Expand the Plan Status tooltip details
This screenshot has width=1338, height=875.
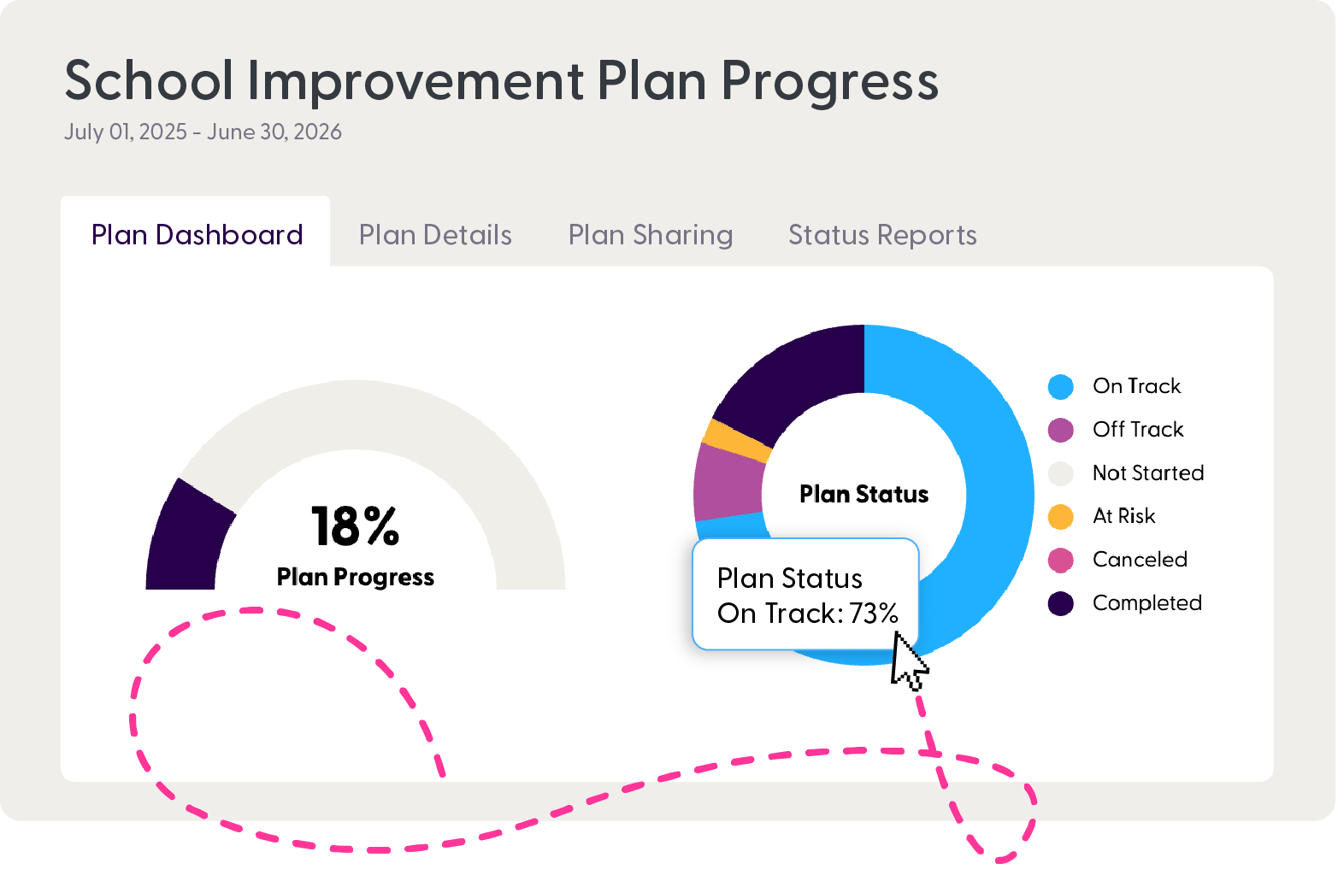[x=806, y=595]
